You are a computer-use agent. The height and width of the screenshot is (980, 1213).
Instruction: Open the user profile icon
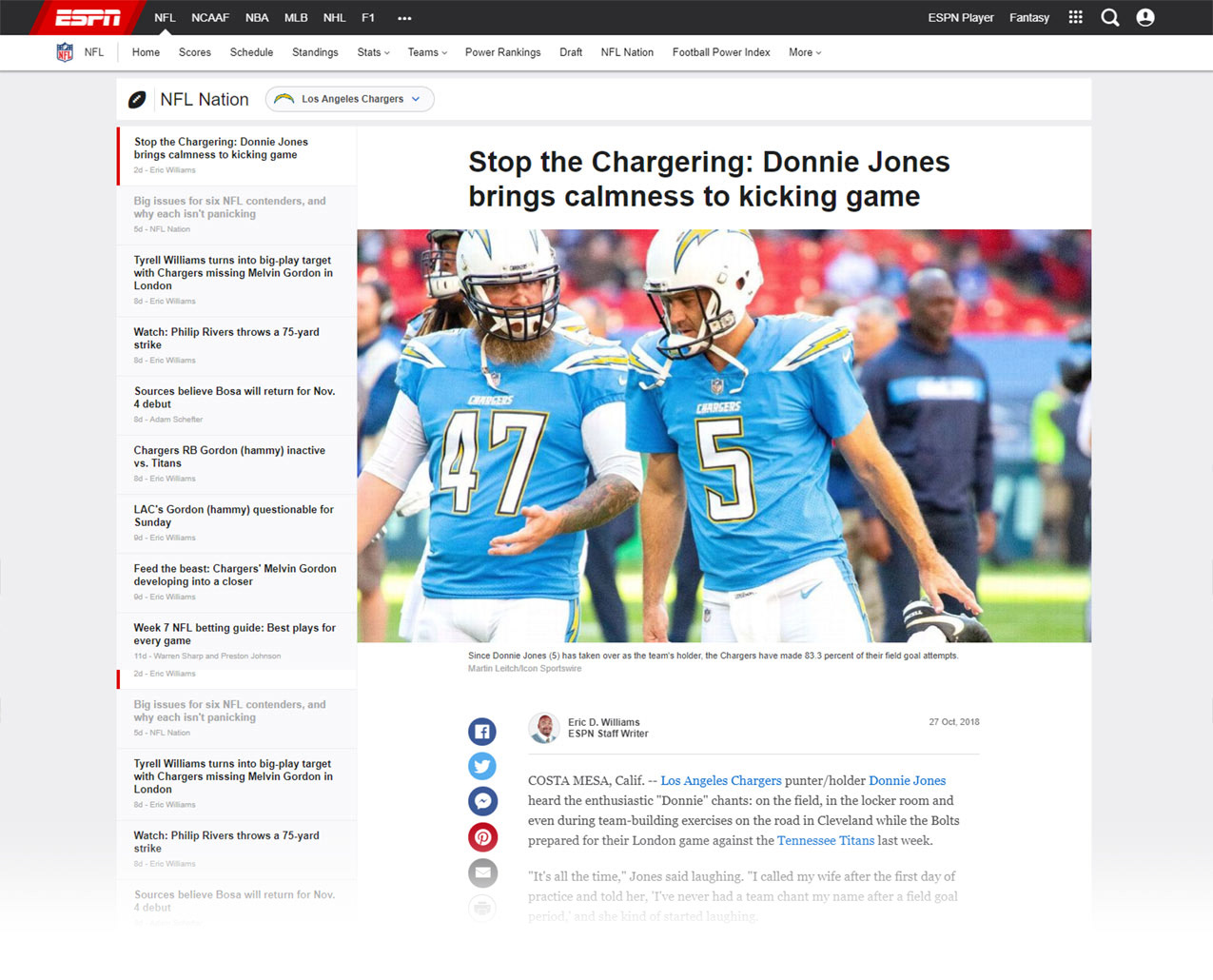click(1145, 17)
